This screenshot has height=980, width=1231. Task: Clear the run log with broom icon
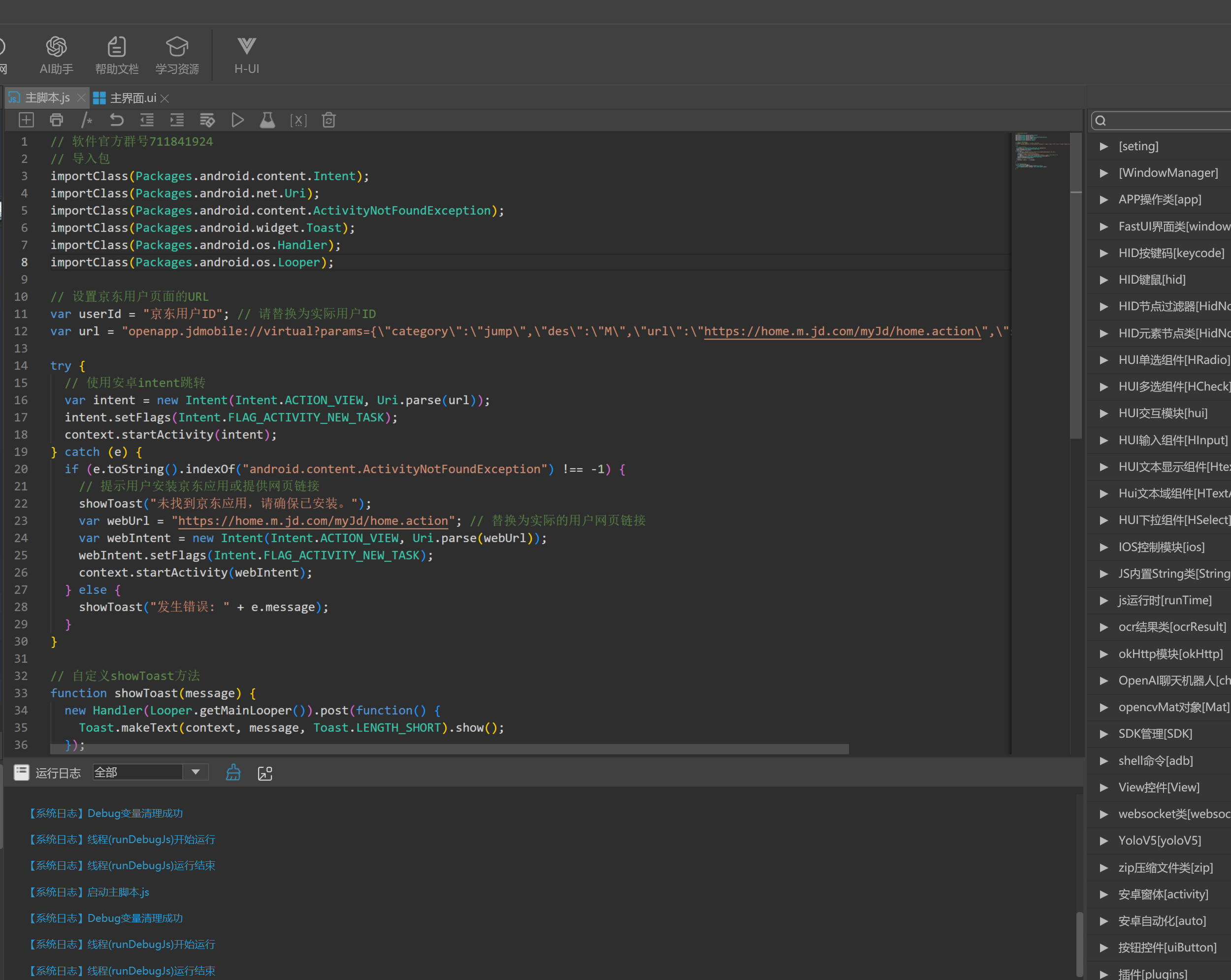(233, 773)
